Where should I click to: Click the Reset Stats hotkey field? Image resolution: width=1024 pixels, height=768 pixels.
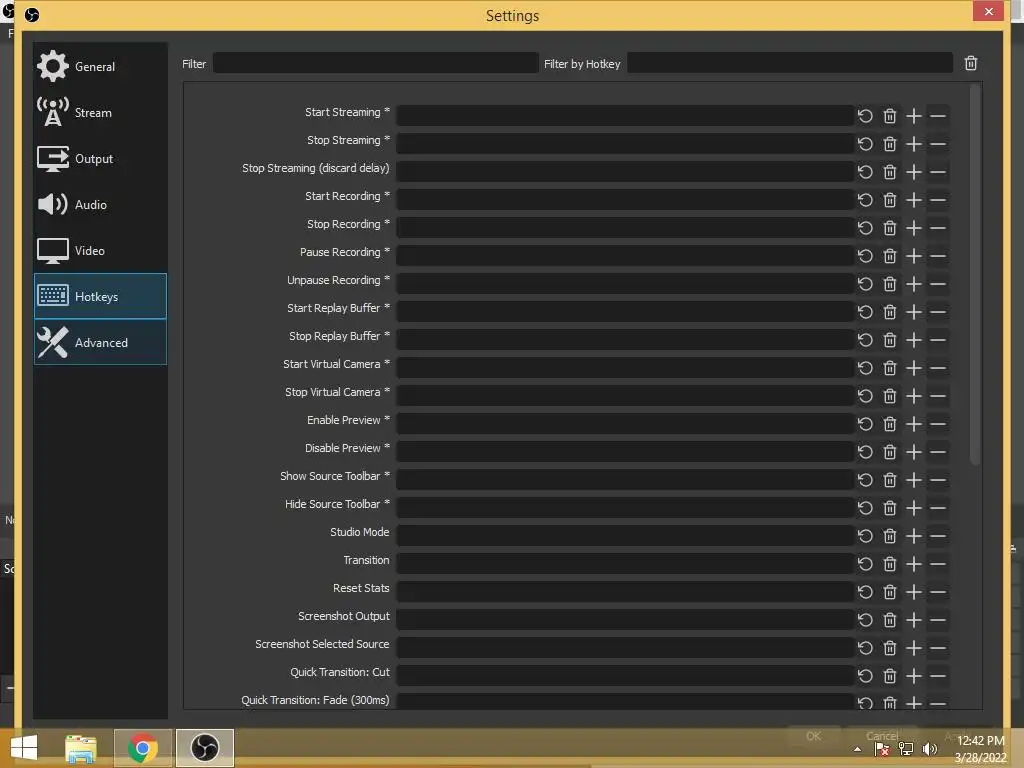[625, 592]
